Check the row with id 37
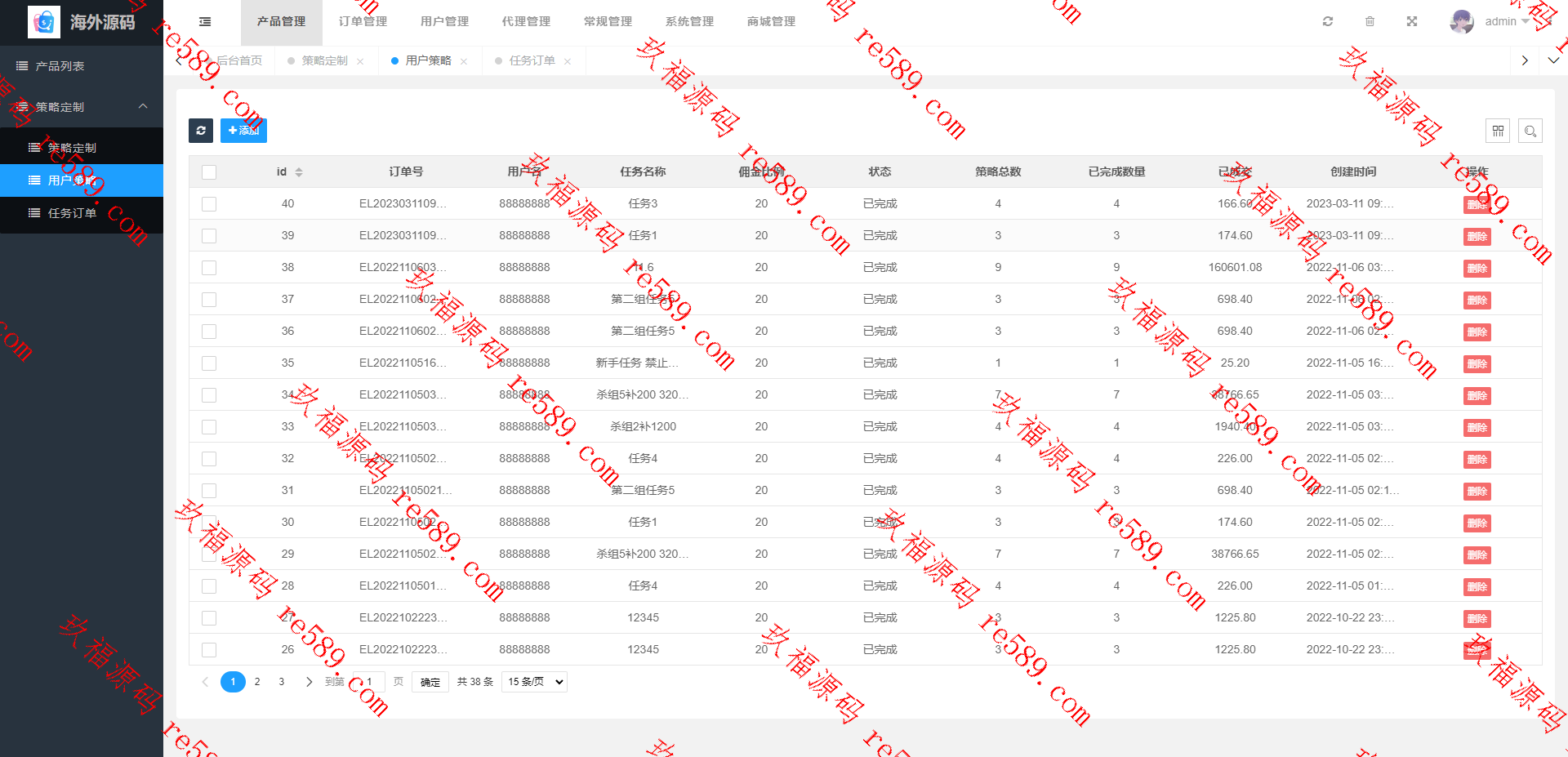Viewport: 1568px width, 757px height. pos(209,300)
